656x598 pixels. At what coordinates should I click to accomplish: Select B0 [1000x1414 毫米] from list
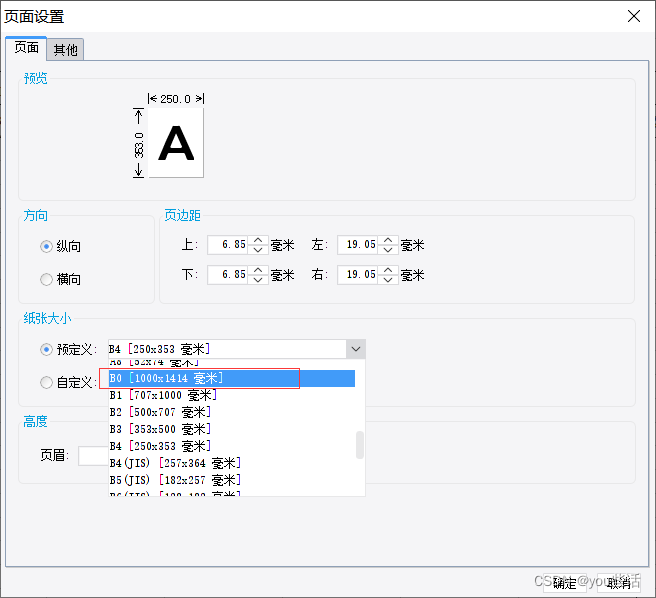point(232,378)
